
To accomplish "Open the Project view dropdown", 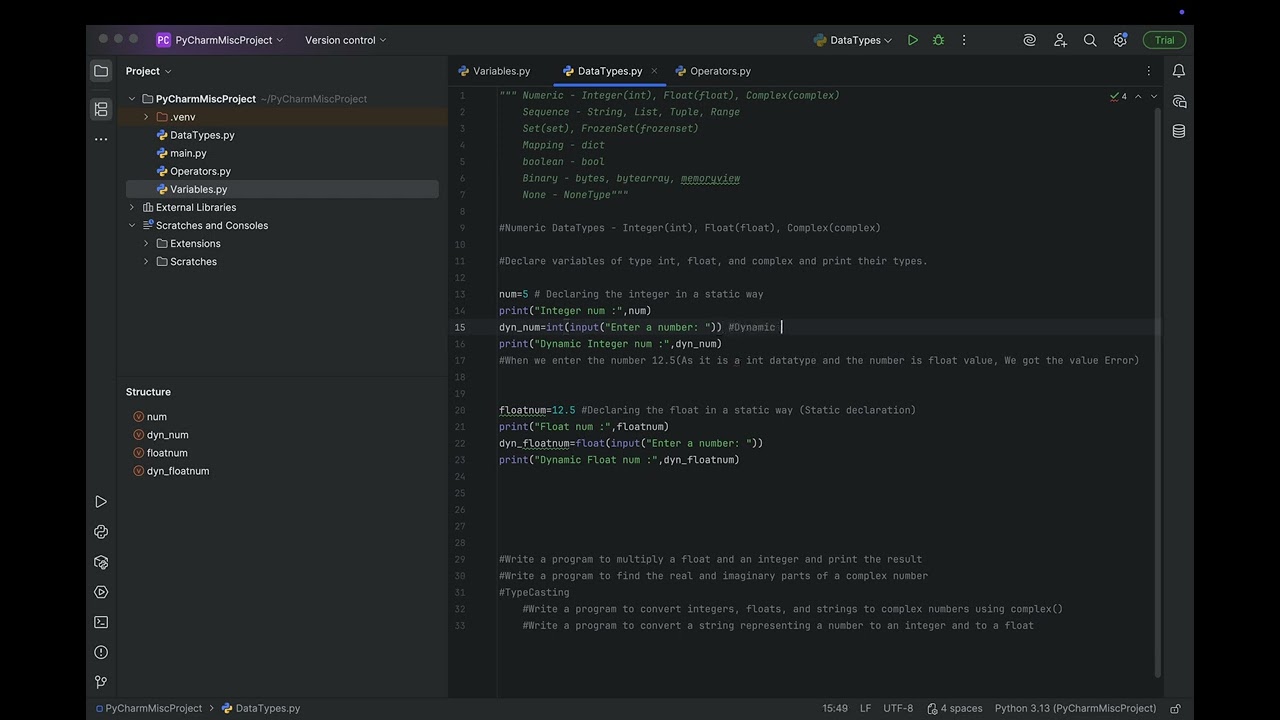I will 148,71.
